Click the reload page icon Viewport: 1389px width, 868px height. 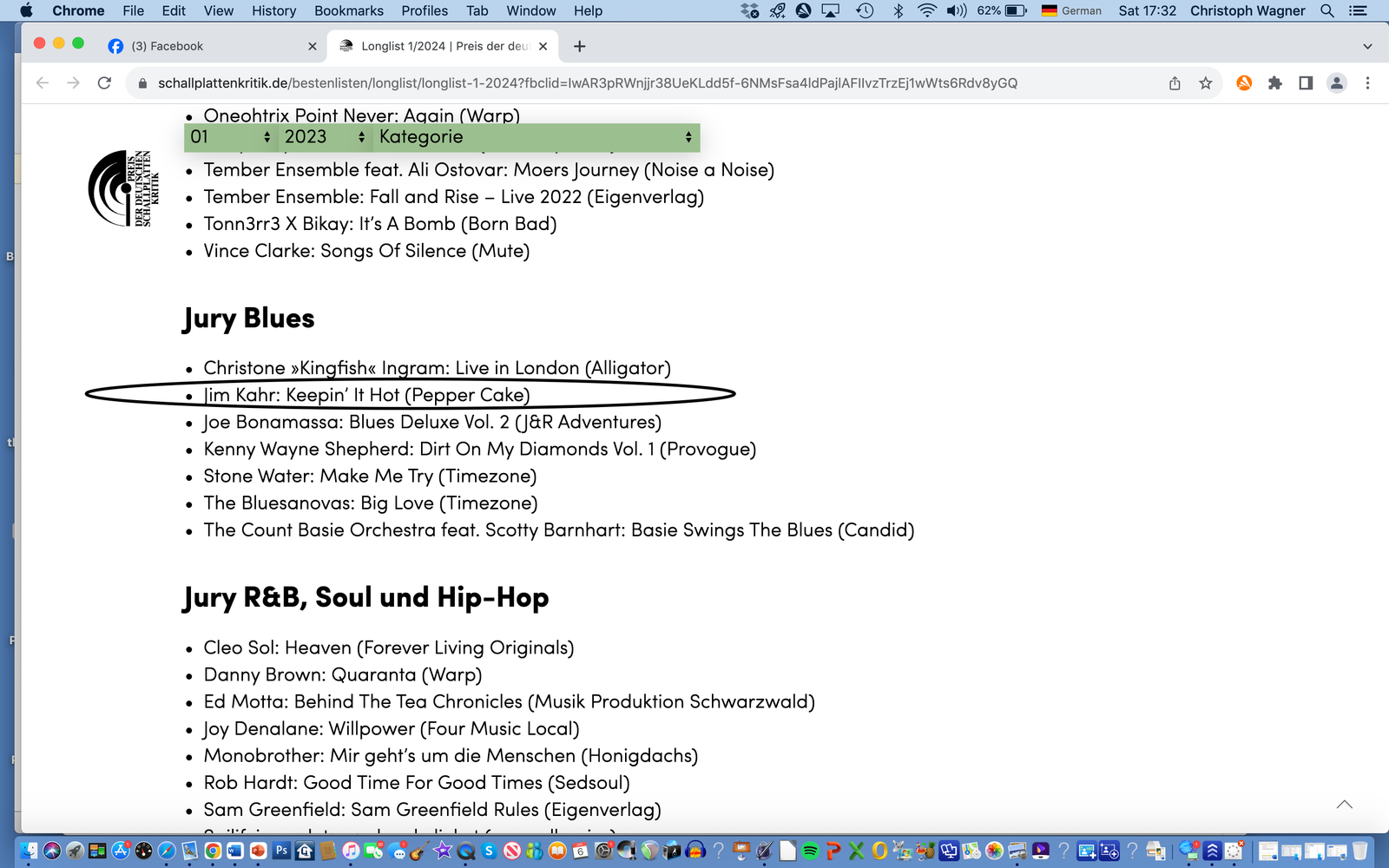point(104,83)
